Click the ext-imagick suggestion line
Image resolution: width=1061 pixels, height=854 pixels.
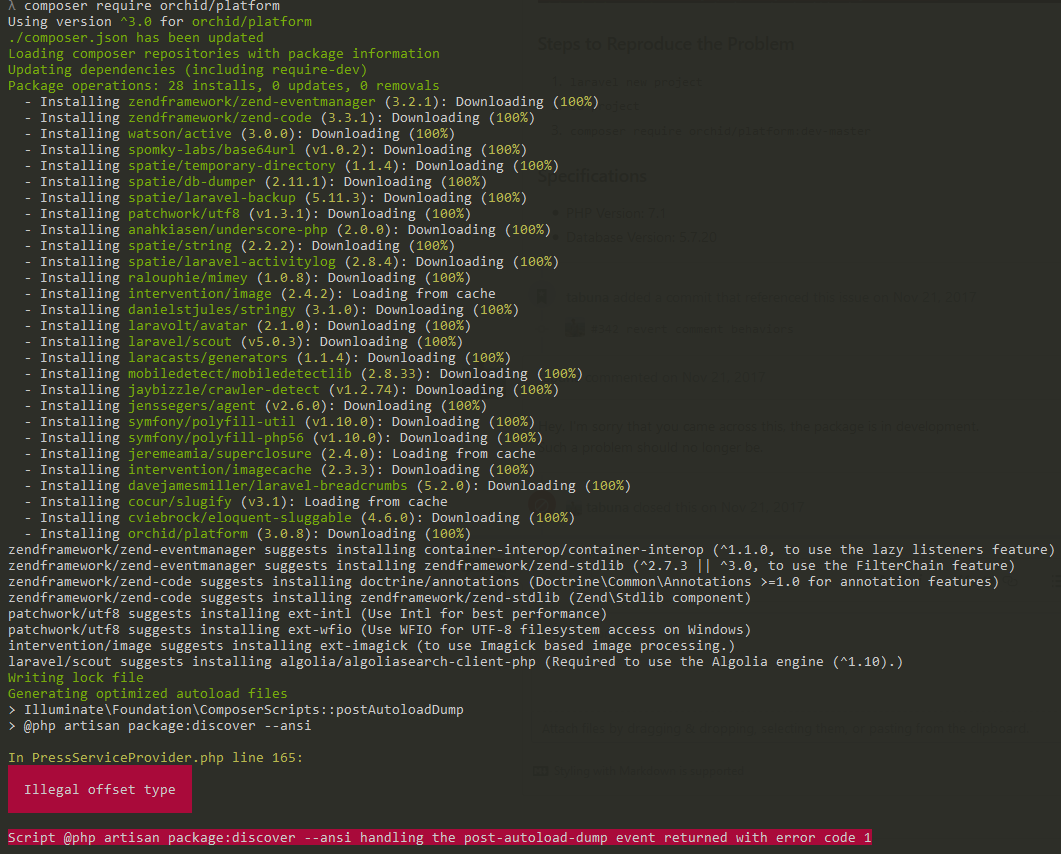(x=371, y=646)
